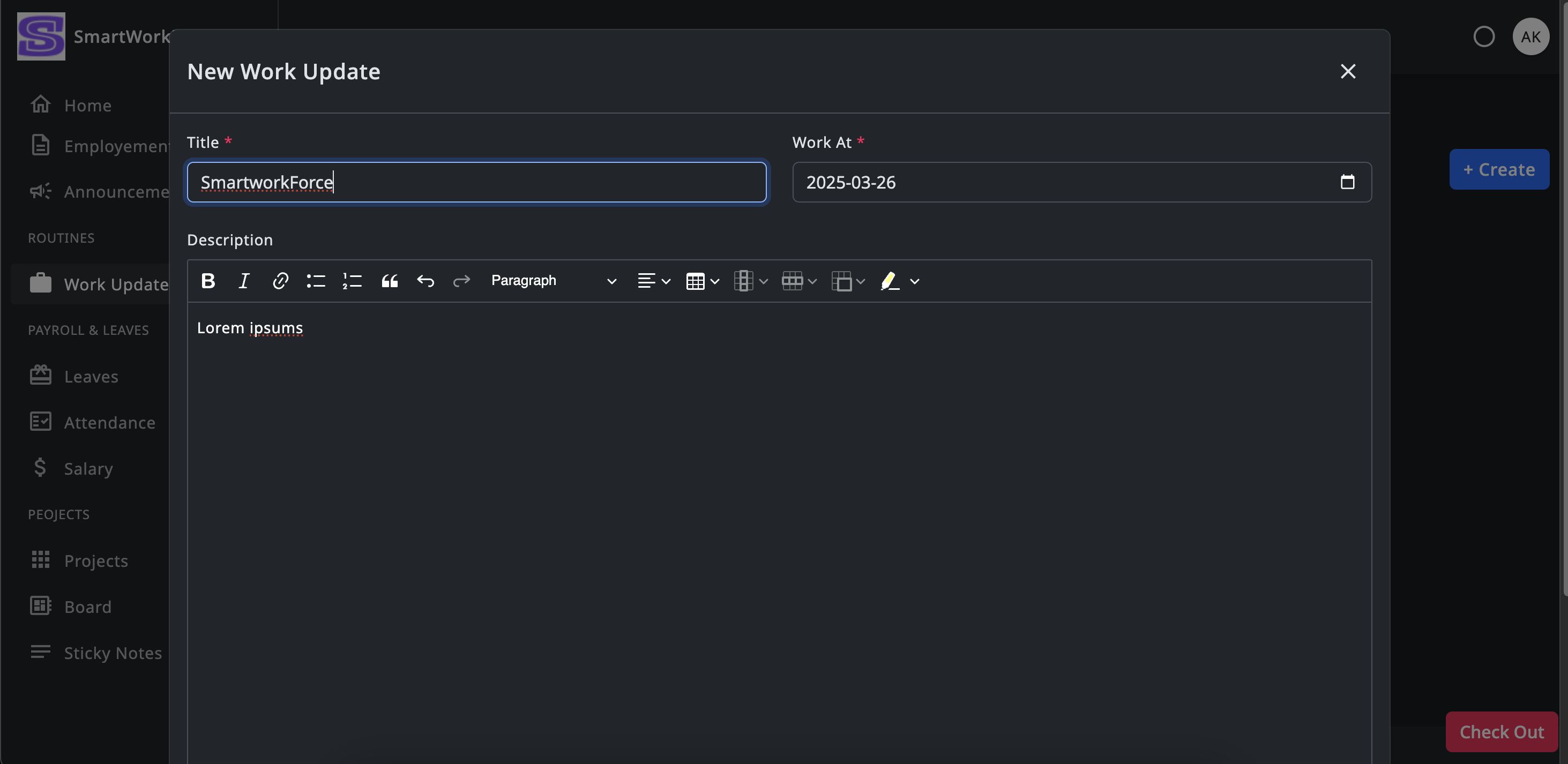Apply italic formatting to description text

click(x=243, y=281)
